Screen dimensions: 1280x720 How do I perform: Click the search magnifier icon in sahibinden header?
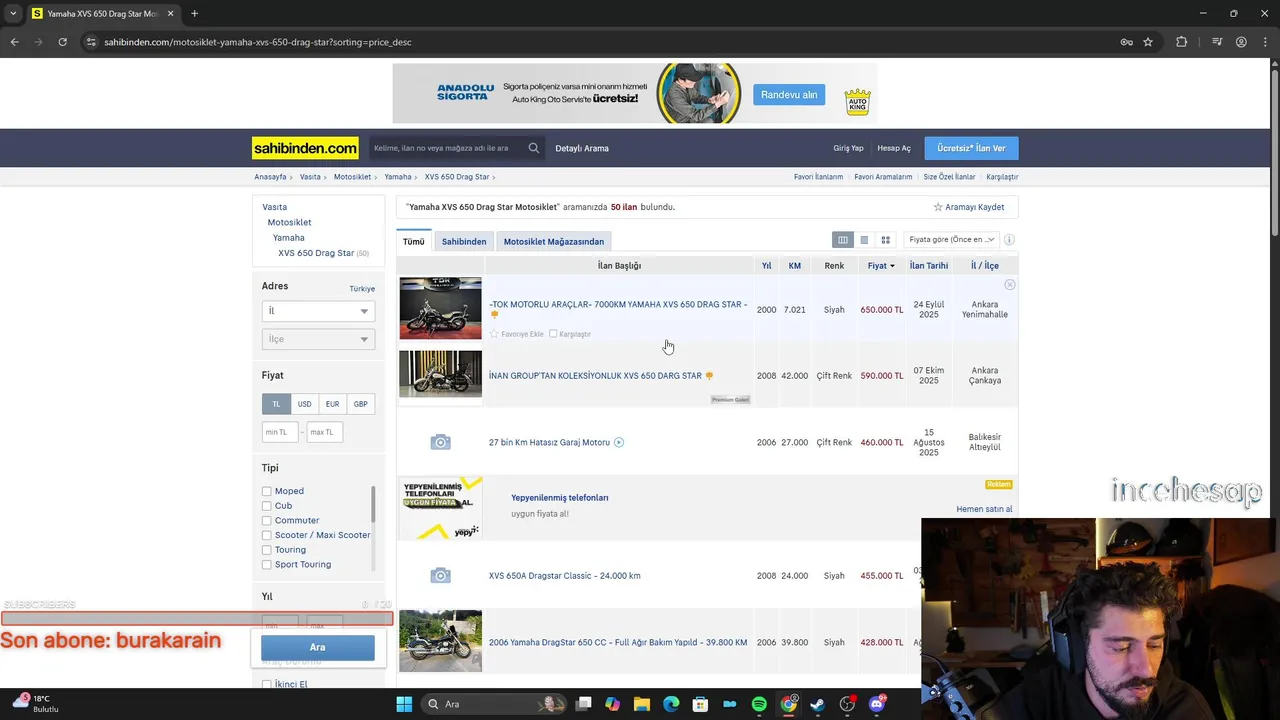point(534,148)
